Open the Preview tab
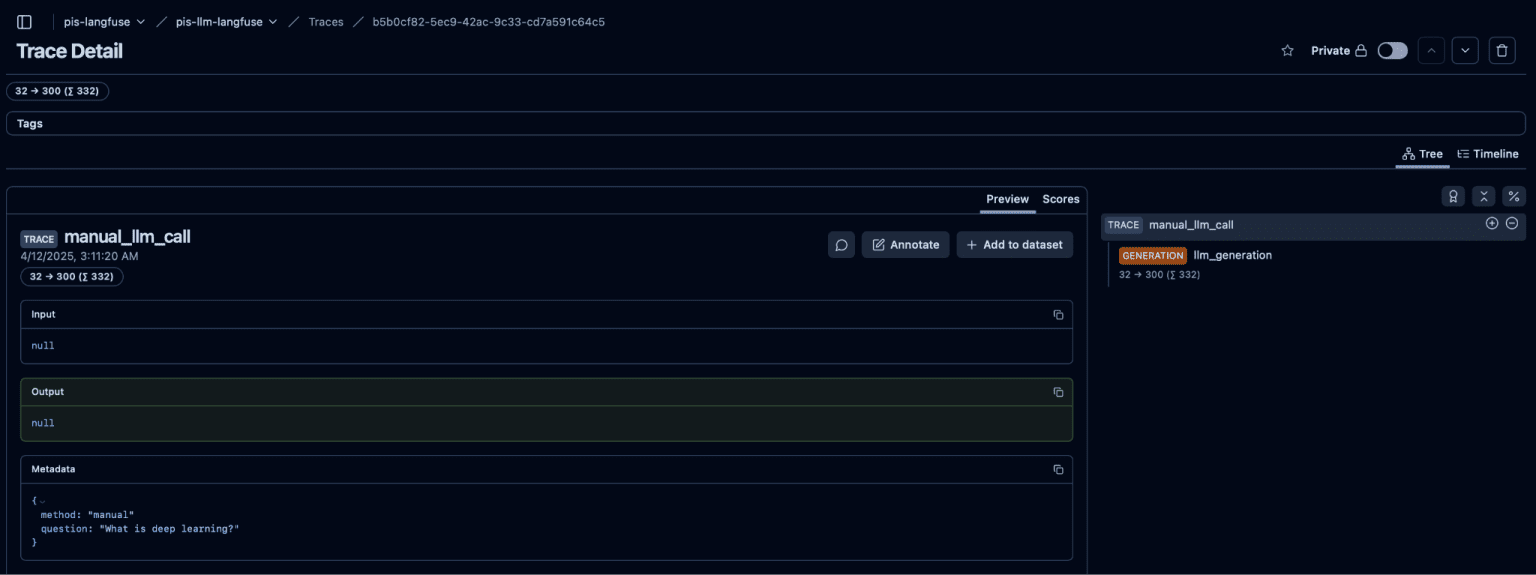 (1007, 199)
